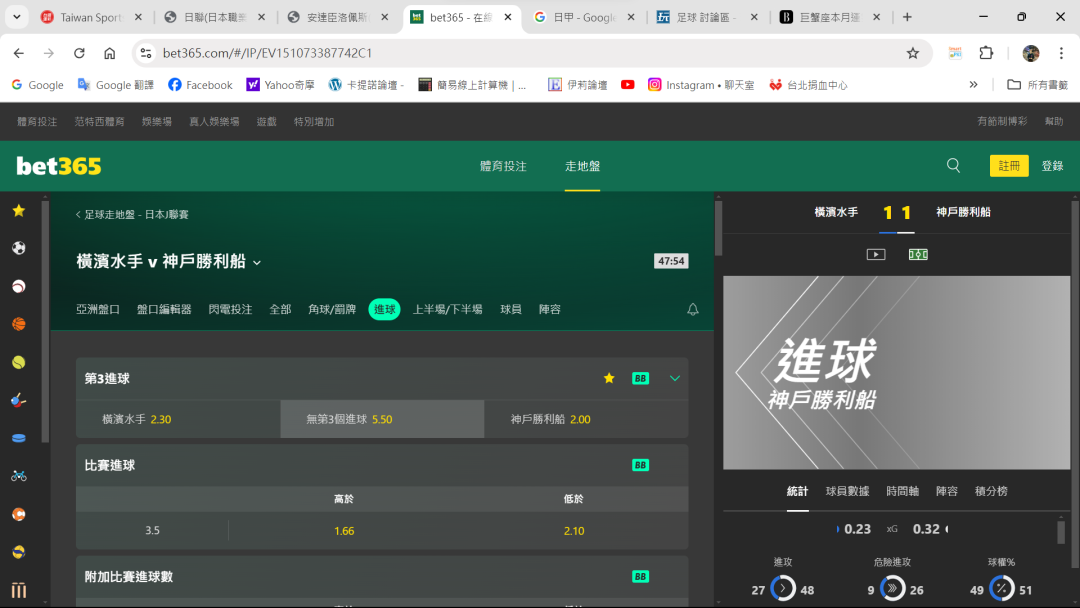1080x608 pixels.
Task: Go to browser home page
Action: click(110, 53)
